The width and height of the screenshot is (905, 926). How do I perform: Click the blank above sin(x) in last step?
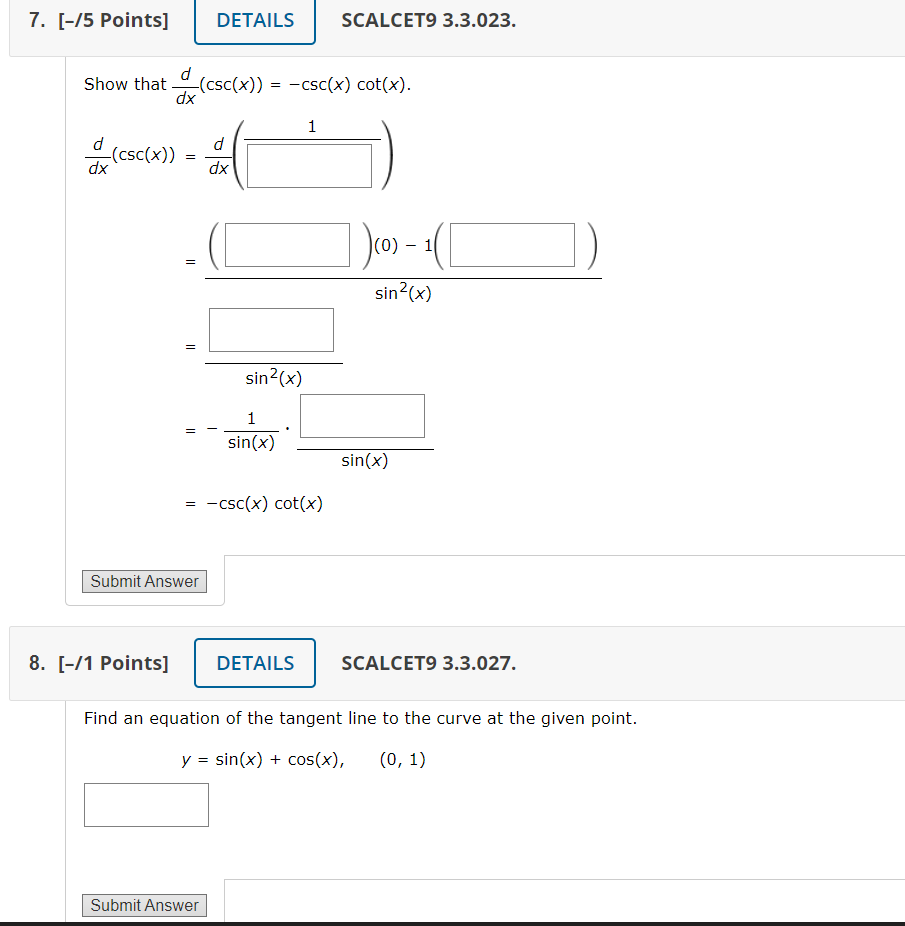(362, 415)
